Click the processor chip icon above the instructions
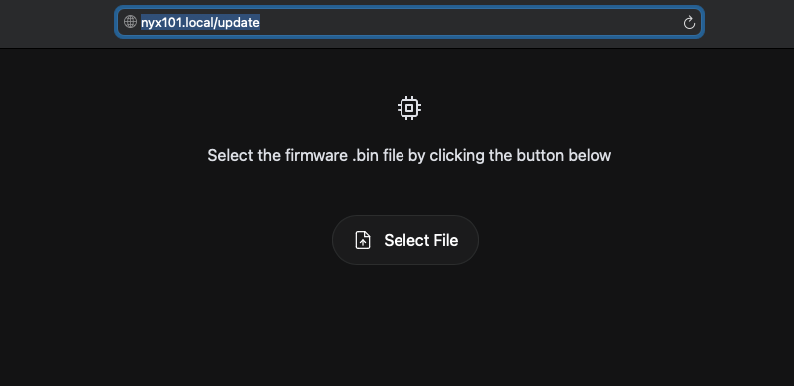This screenshot has height=386, width=794. point(409,108)
